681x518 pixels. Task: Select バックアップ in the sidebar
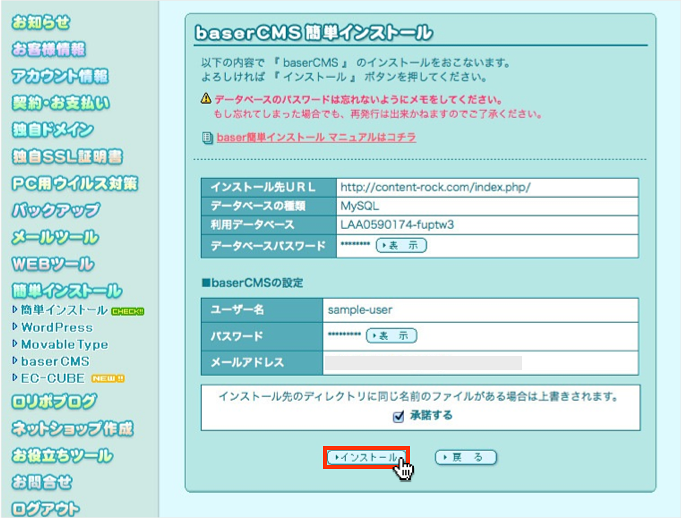click(x=56, y=211)
